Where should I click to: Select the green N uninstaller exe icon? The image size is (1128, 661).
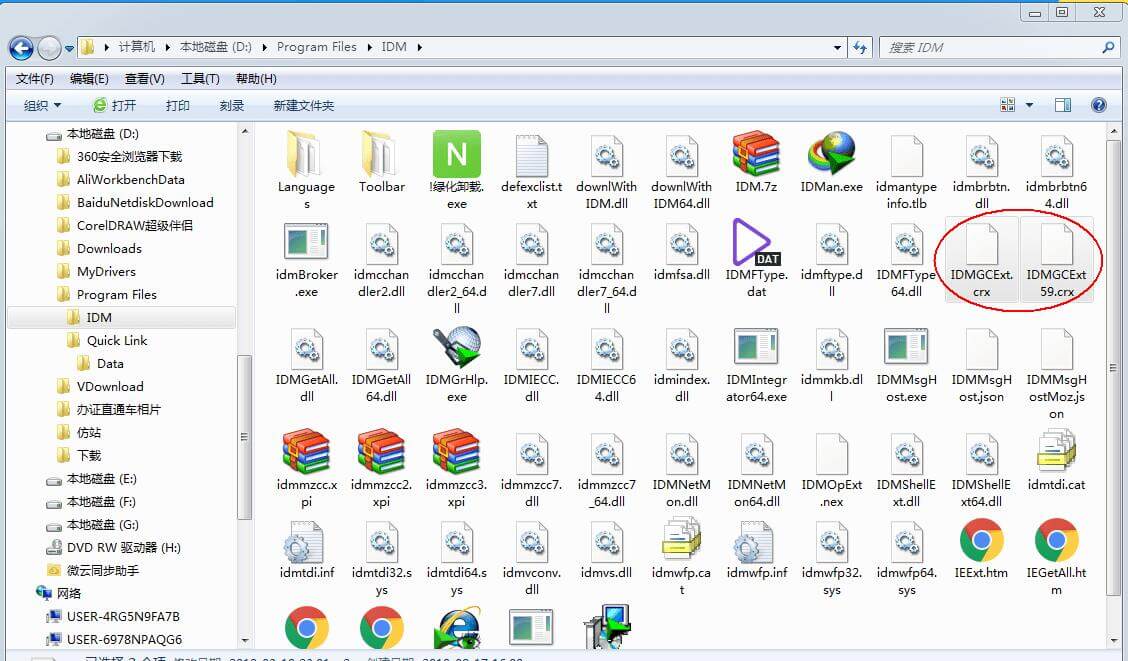[x=456, y=153]
